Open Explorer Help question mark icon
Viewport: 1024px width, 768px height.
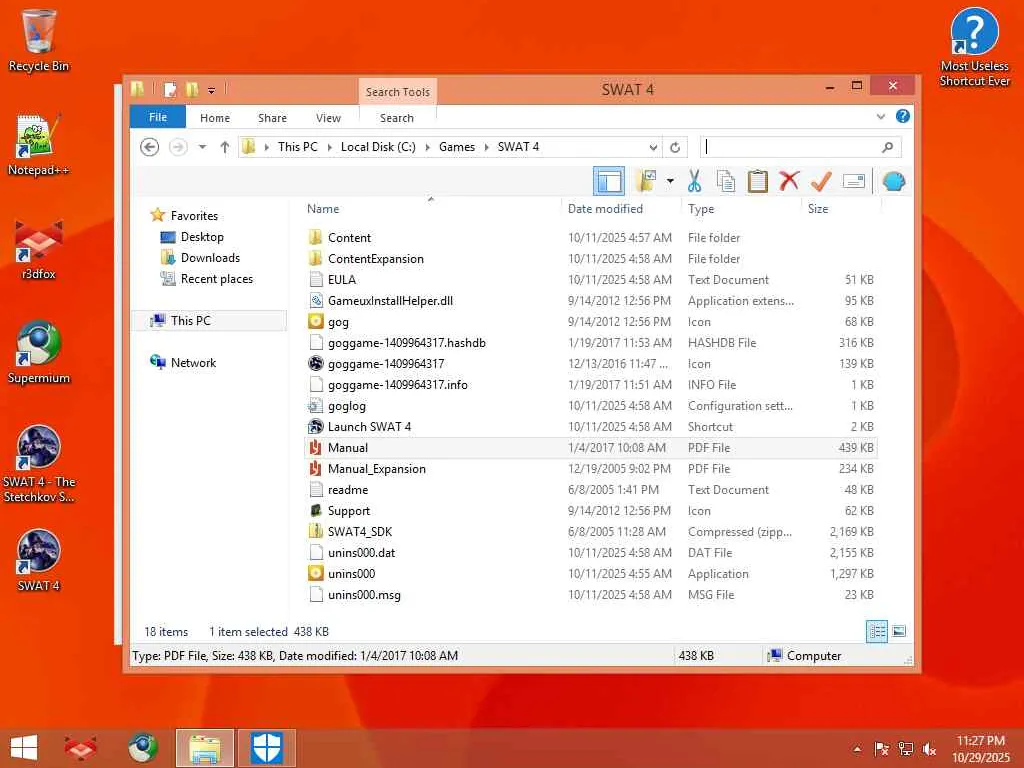click(x=903, y=116)
